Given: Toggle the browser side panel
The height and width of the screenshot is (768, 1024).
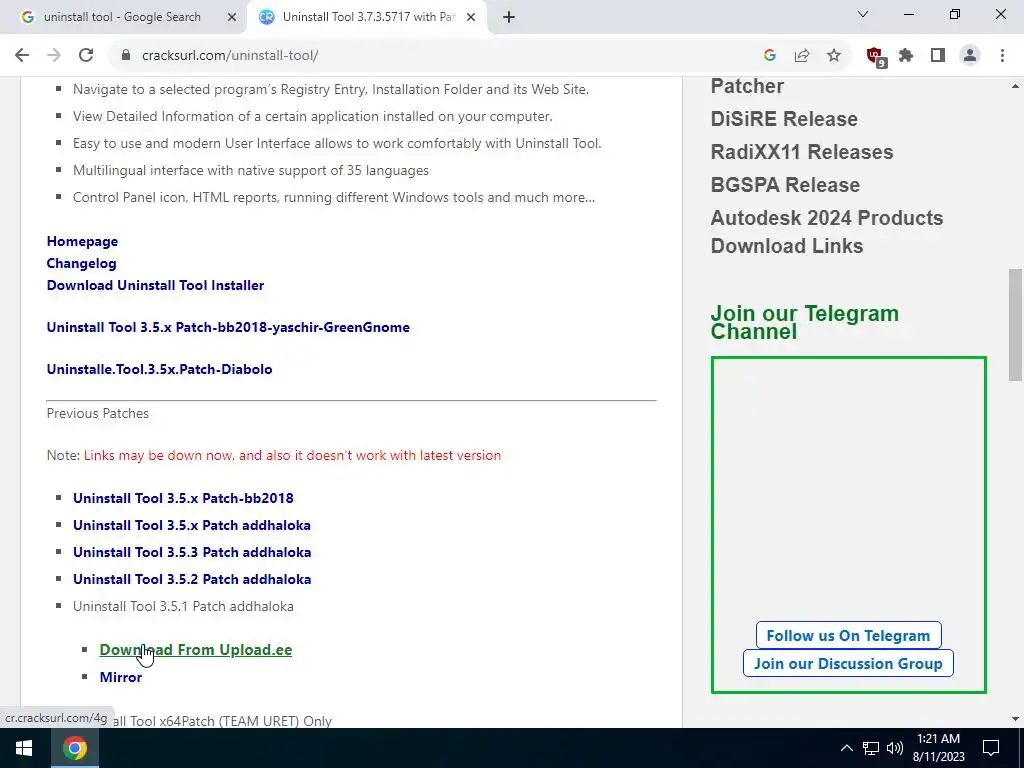Looking at the screenshot, I should click(x=938, y=56).
